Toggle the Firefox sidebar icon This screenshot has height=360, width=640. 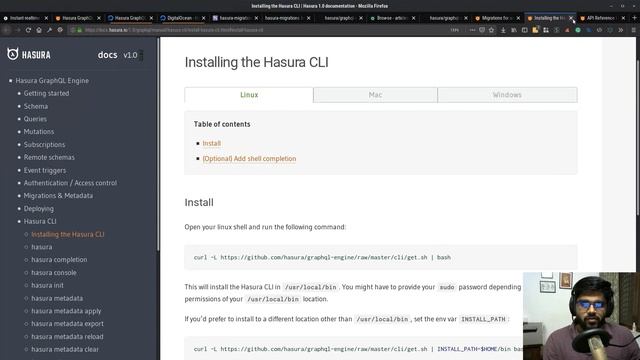pos(524,30)
